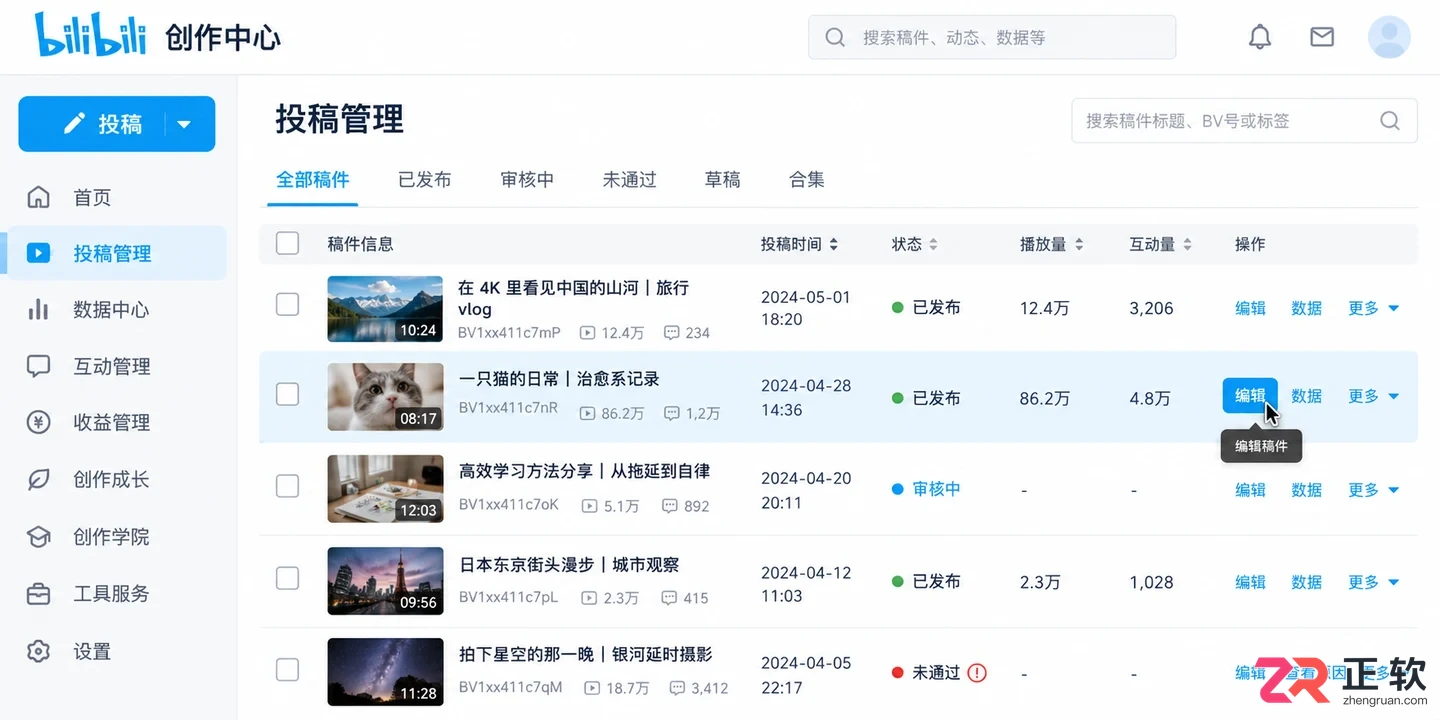This screenshot has width=1440, height=720.
Task: Click the 创作学院 graduation cap icon
Action: [38, 537]
